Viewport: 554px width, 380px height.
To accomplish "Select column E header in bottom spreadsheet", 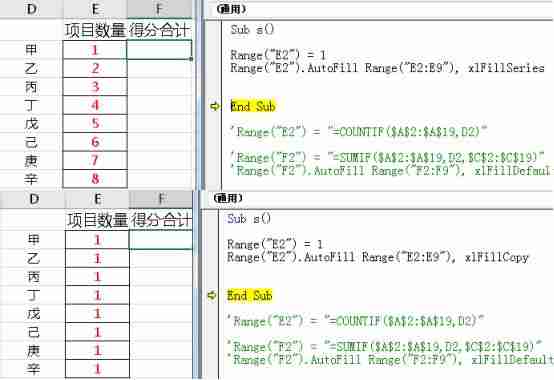I will click(x=98, y=199).
